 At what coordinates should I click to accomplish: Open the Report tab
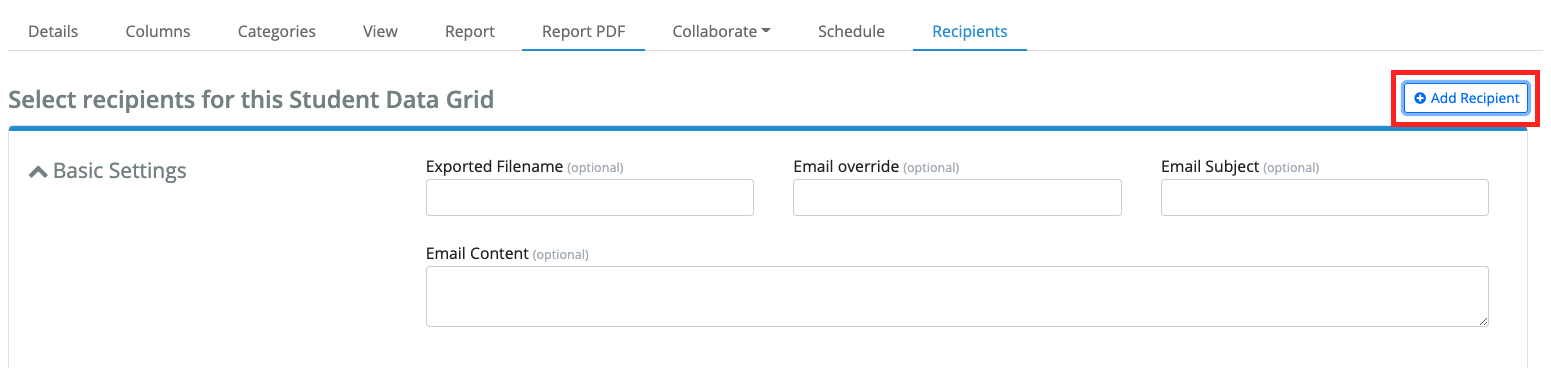pos(470,31)
